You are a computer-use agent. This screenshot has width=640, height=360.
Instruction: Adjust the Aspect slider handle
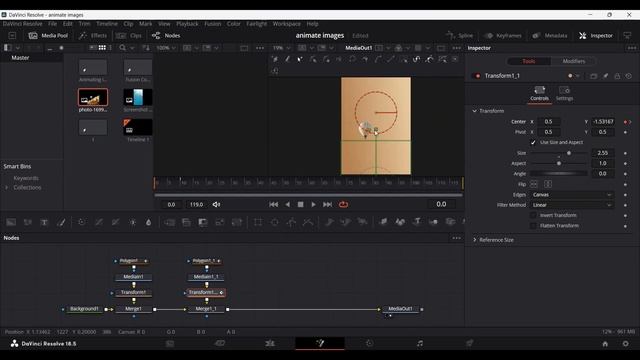pos(559,163)
